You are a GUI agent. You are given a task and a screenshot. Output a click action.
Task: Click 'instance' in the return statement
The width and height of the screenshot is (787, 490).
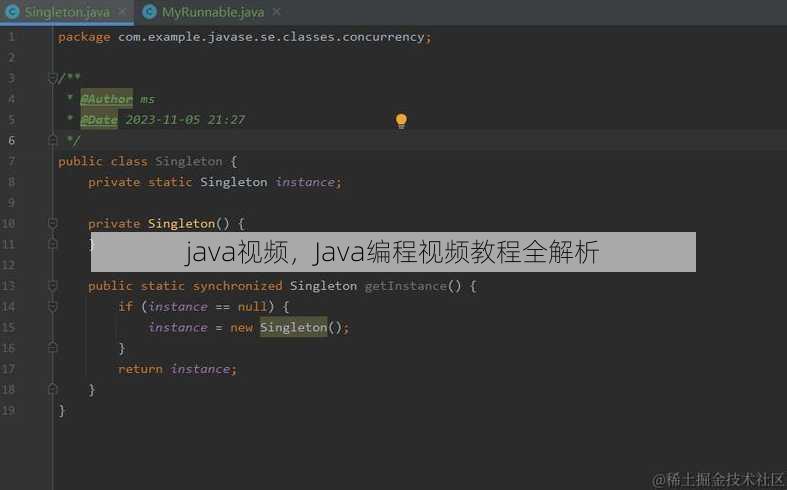coord(200,369)
